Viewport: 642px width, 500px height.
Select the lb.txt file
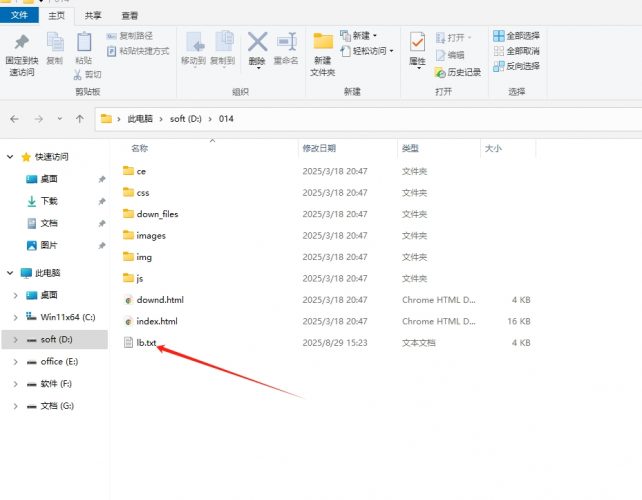click(x=146, y=343)
